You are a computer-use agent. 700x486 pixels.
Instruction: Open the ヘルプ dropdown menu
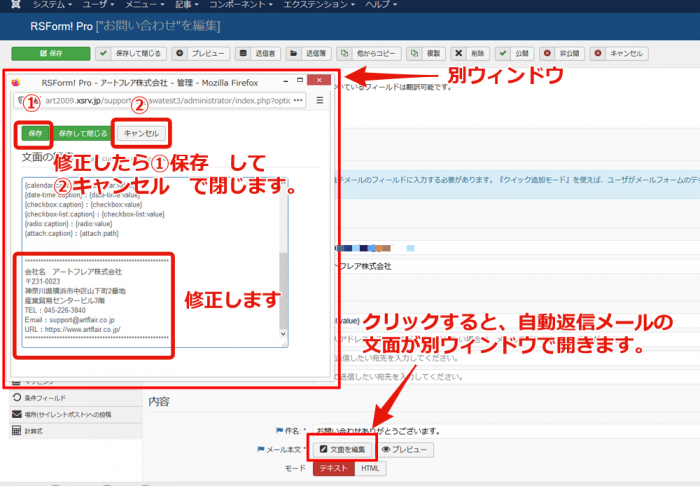click(x=380, y=4)
